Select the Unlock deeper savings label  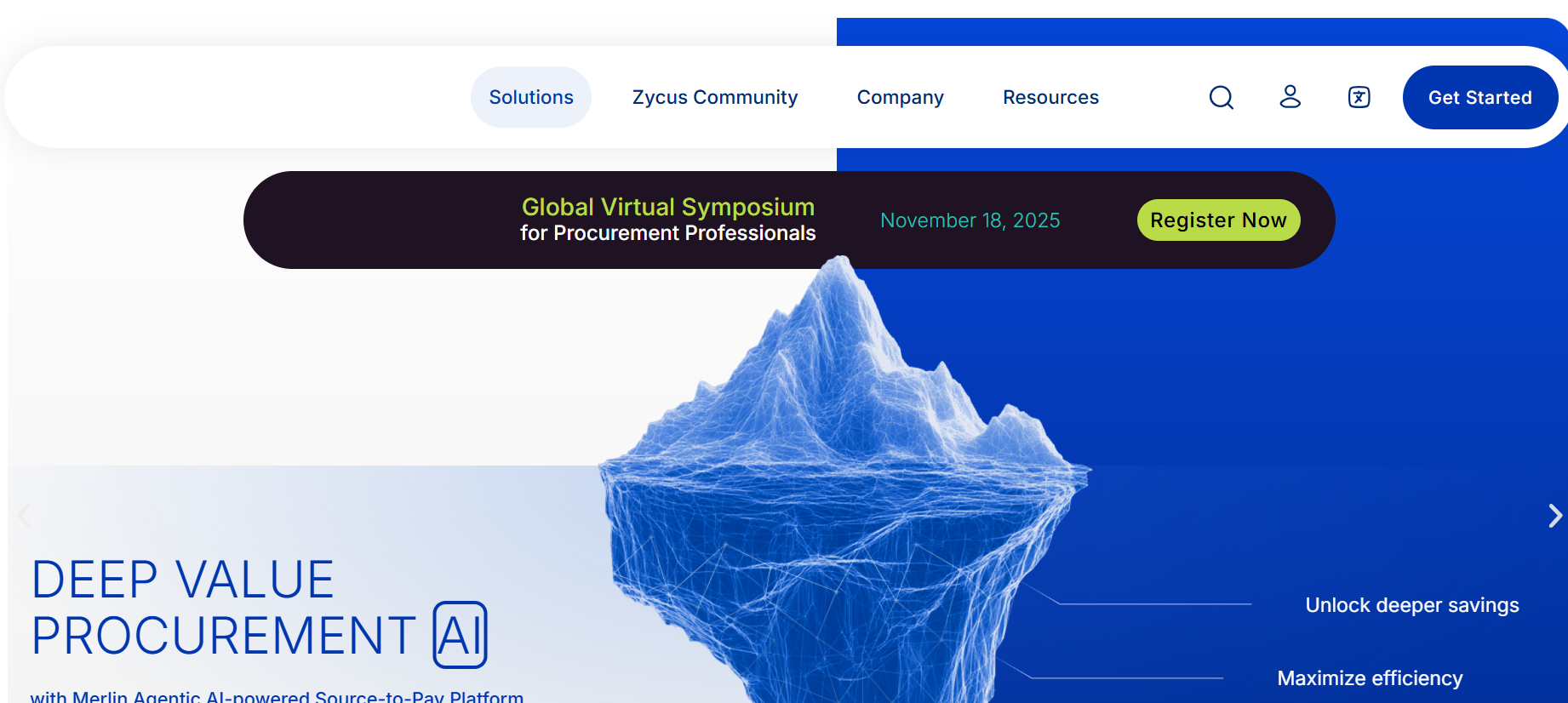(x=1411, y=605)
